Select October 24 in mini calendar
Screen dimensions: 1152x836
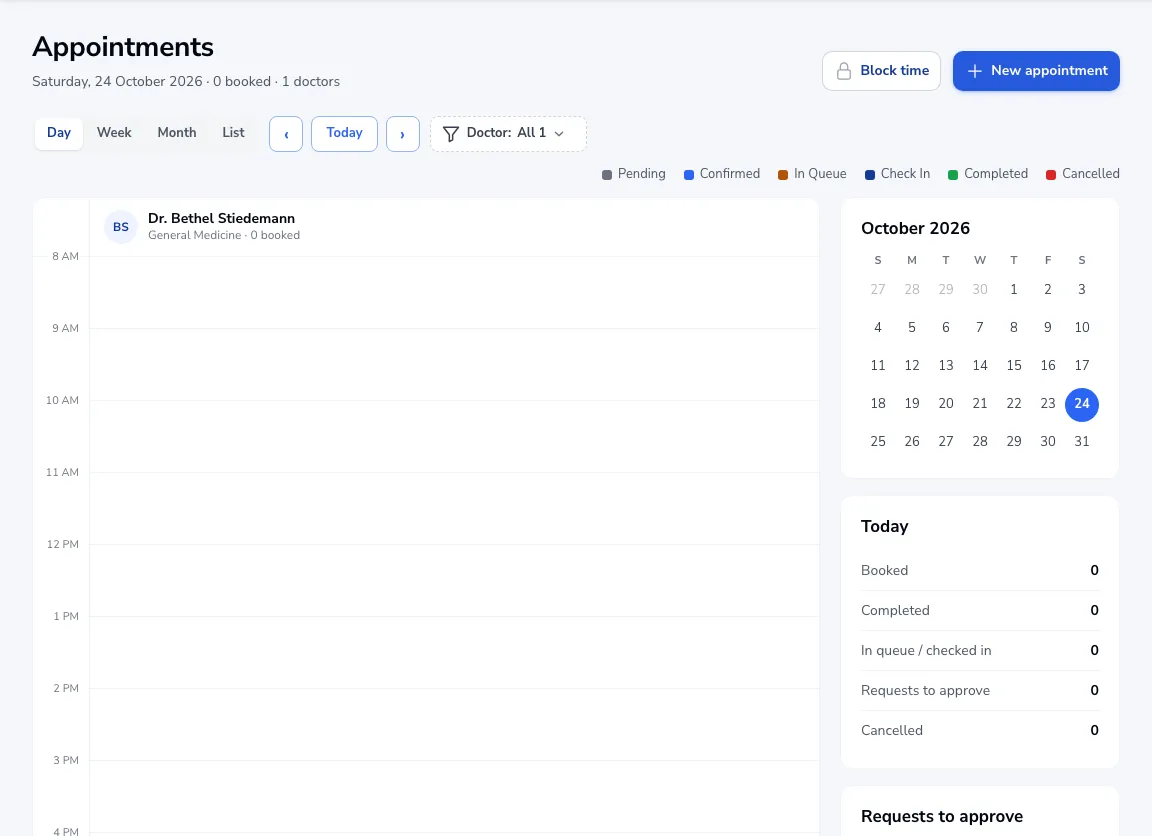click(1081, 404)
